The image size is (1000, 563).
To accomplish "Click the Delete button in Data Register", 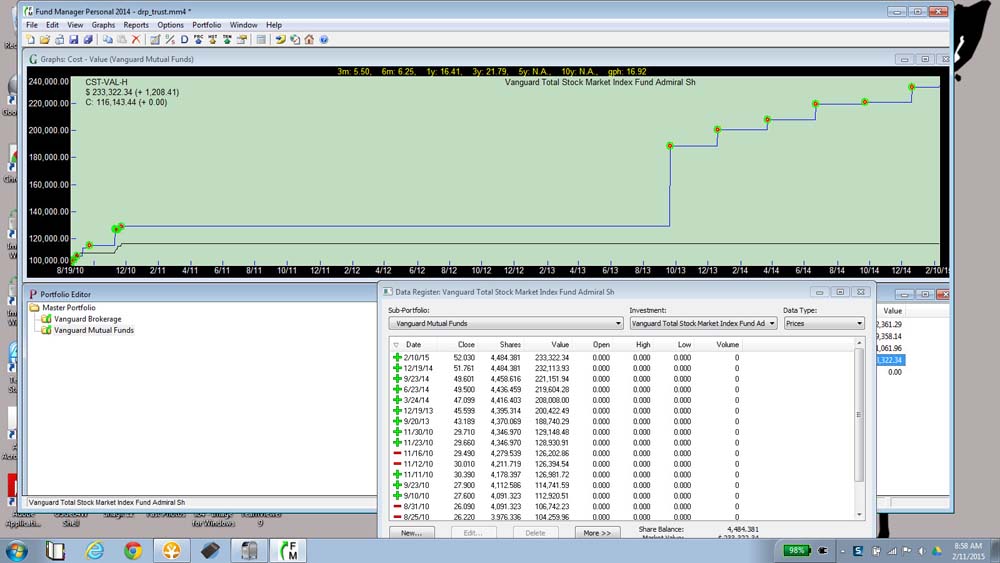I will tap(535, 532).
